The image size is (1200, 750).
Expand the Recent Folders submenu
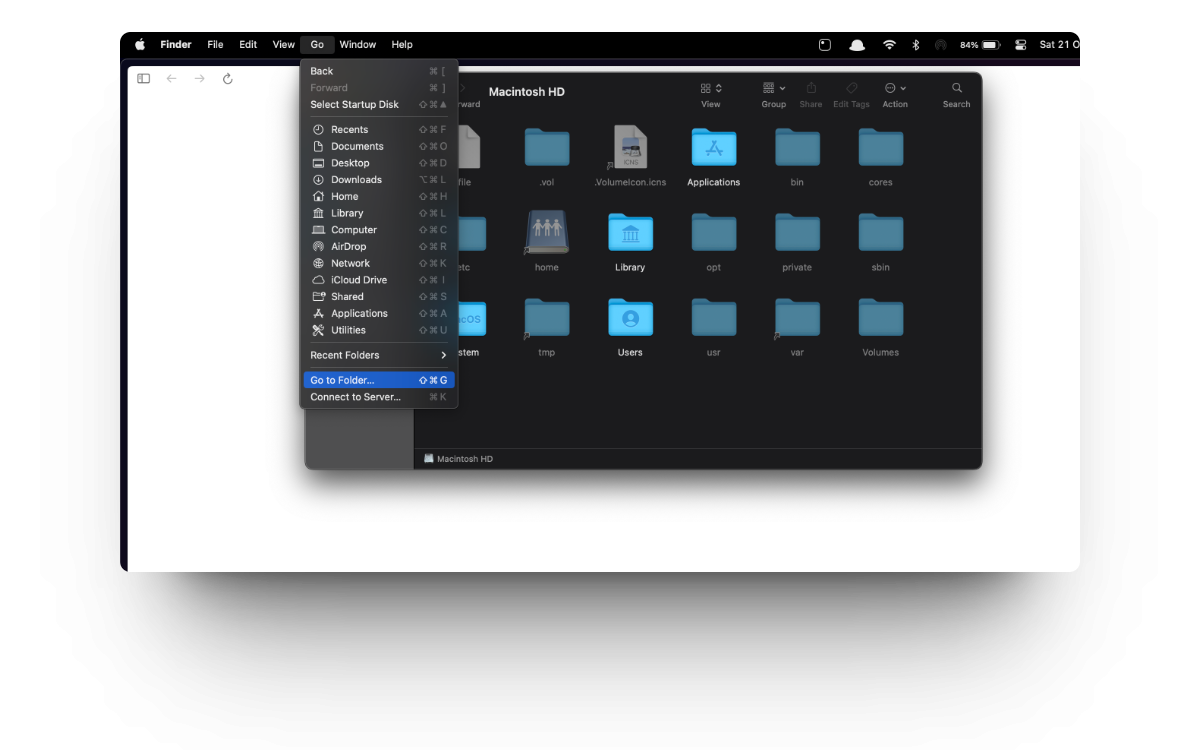[378, 355]
